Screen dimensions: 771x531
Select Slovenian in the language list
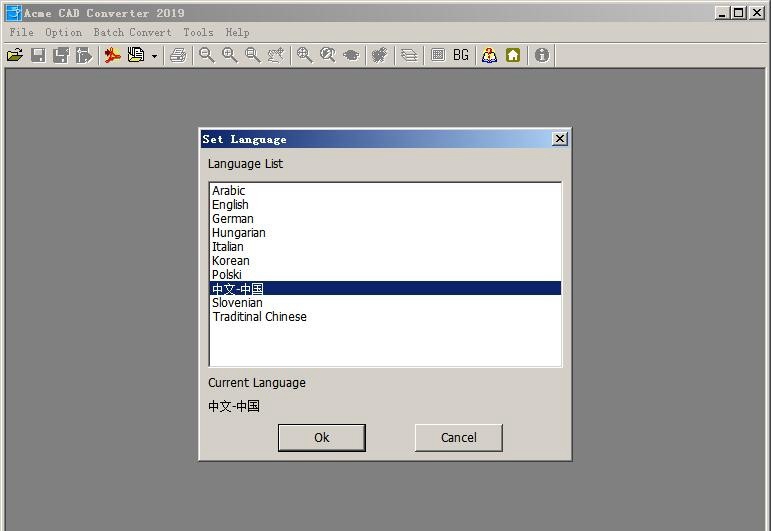pyautogui.click(x=385, y=302)
